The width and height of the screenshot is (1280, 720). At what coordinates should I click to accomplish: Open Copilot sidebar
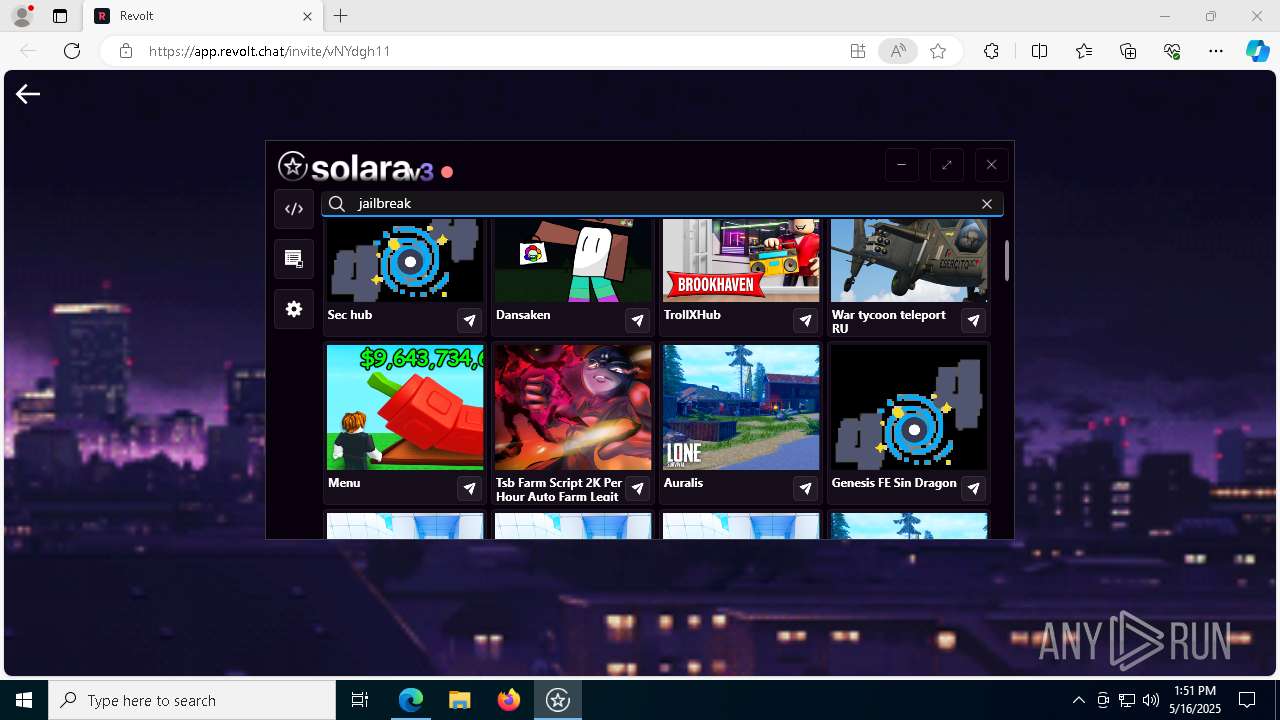[1257, 51]
